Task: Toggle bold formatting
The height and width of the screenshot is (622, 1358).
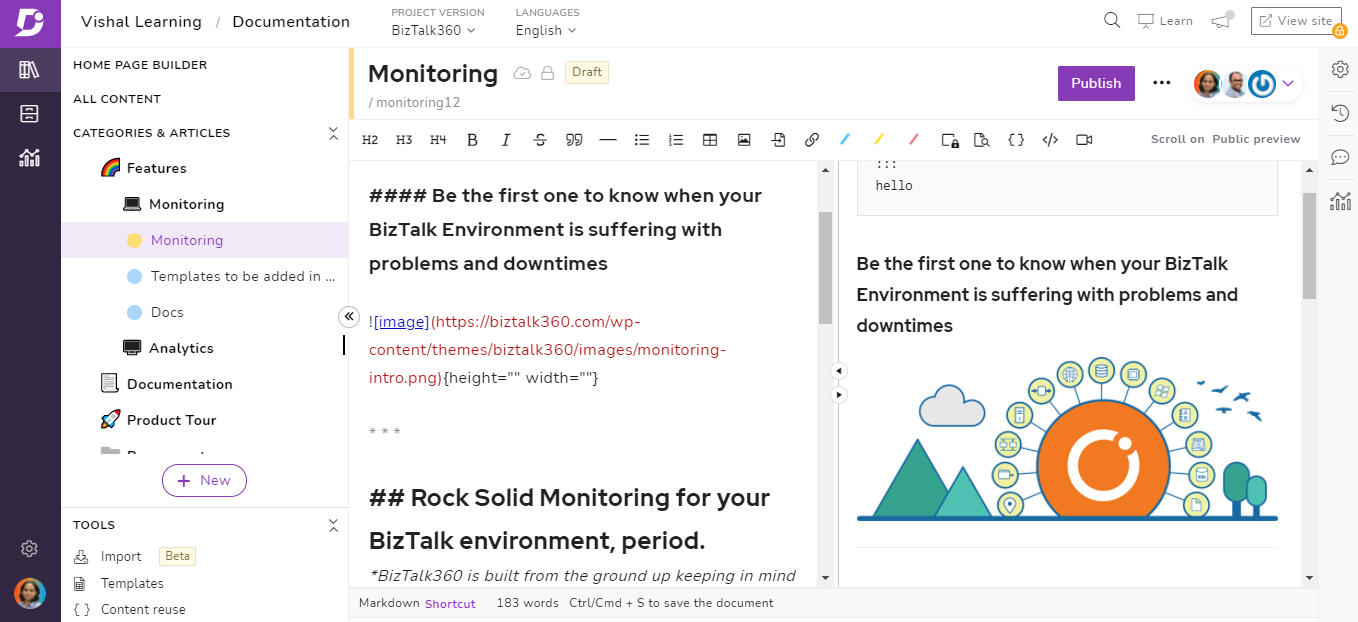Action: click(x=472, y=140)
